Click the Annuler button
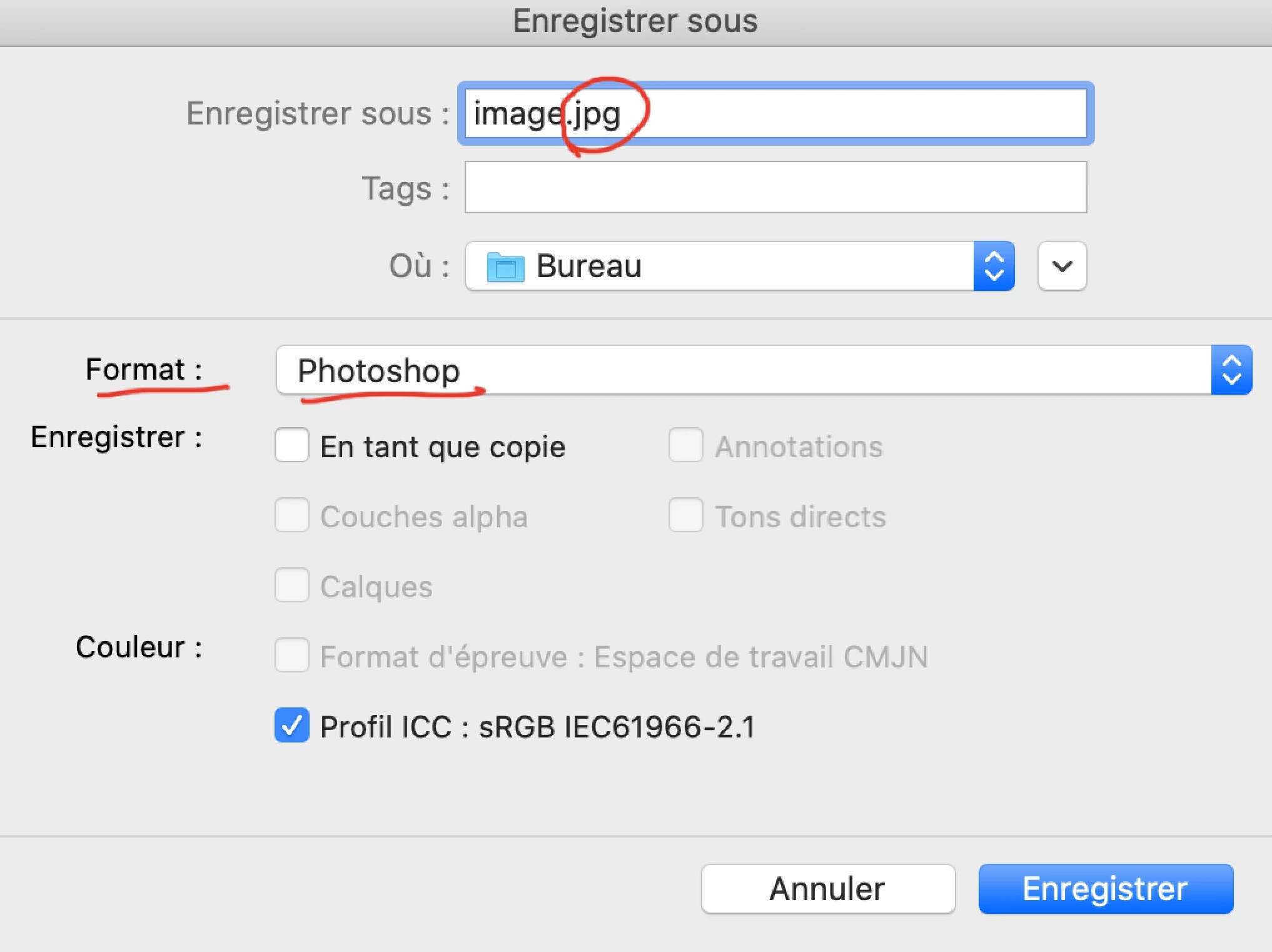Viewport: 1272px width, 952px height. point(828,889)
